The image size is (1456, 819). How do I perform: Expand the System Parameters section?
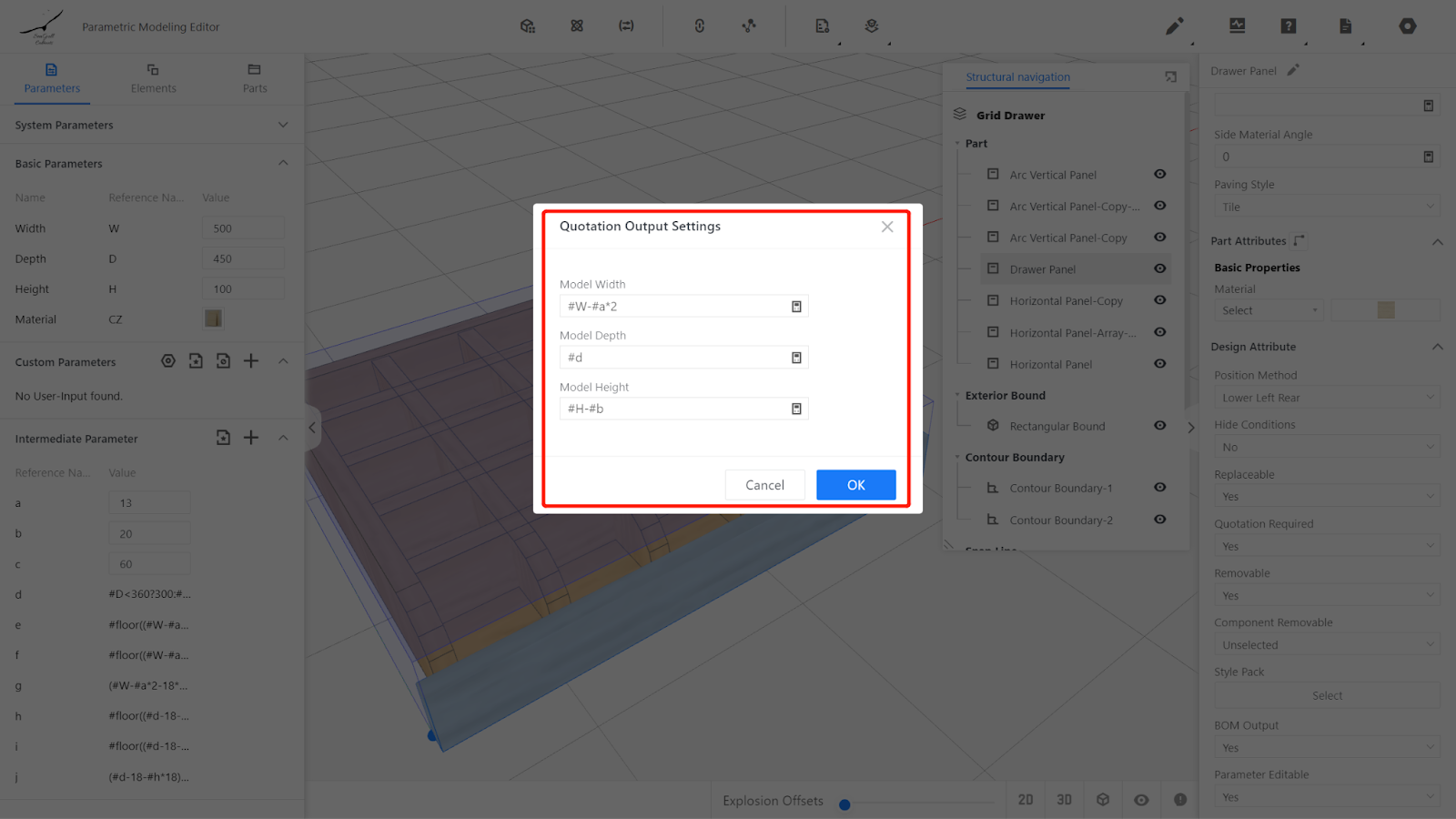(x=283, y=125)
